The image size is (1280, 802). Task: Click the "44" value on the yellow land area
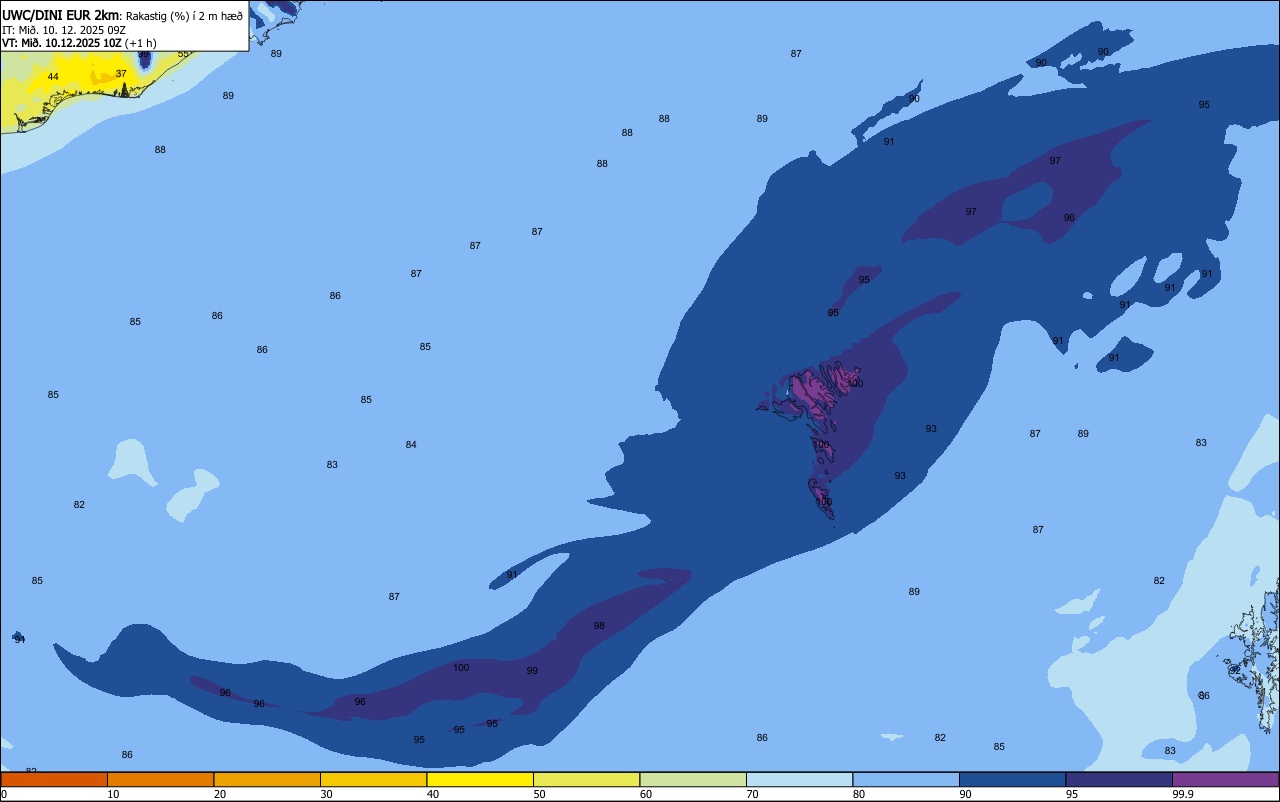click(53, 77)
